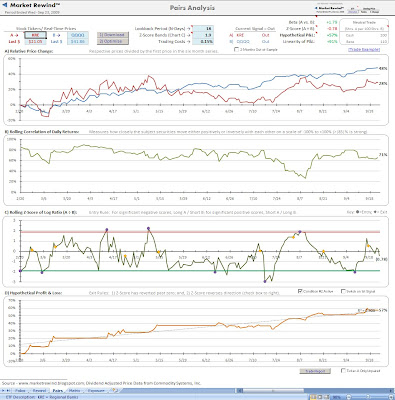Go to the last sheet with navigation arrow

pos(8,391)
